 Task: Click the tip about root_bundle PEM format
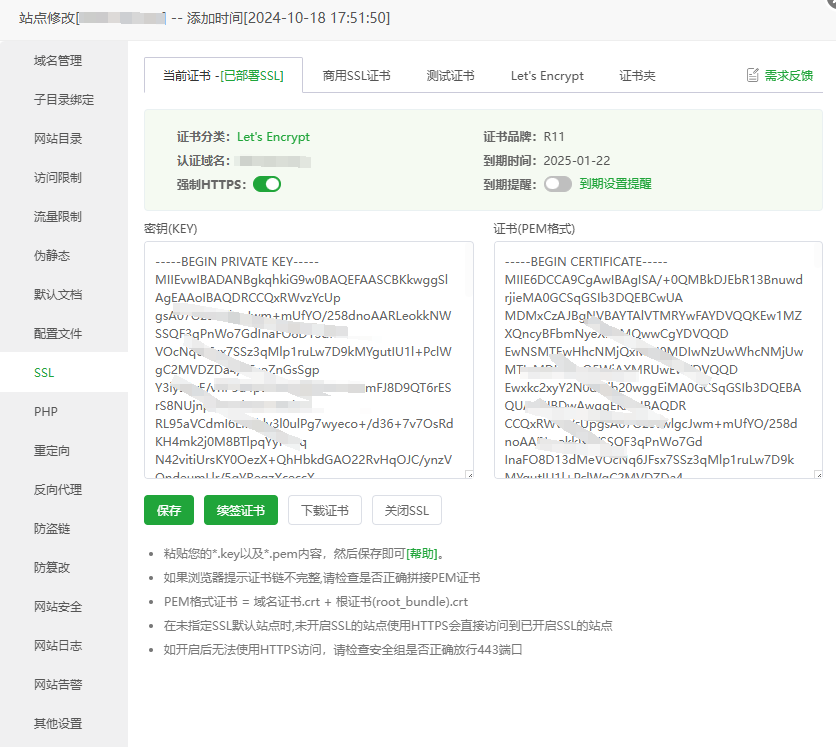(x=316, y=601)
